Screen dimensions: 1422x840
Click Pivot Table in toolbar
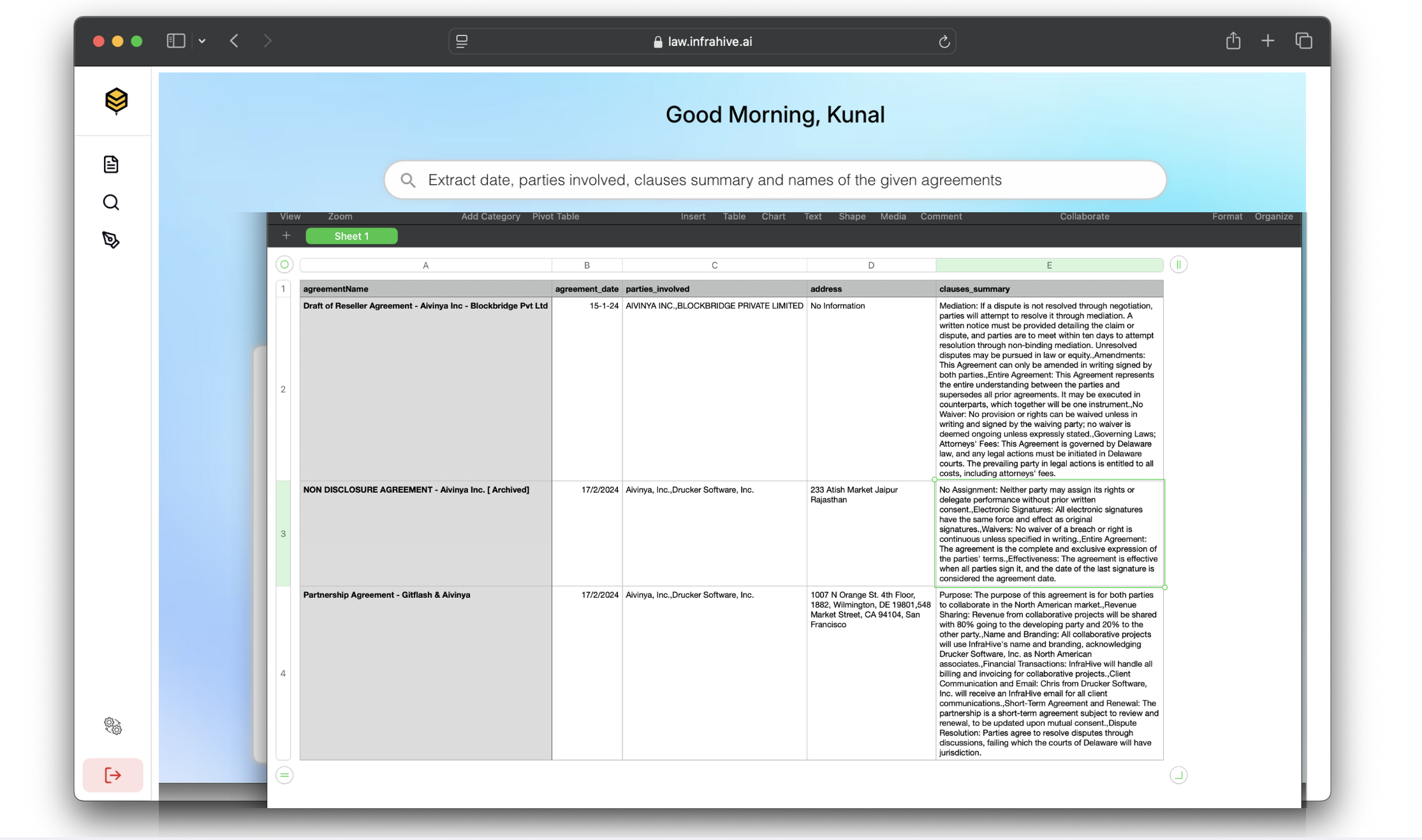pyautogui.click(x=555, y=217)
